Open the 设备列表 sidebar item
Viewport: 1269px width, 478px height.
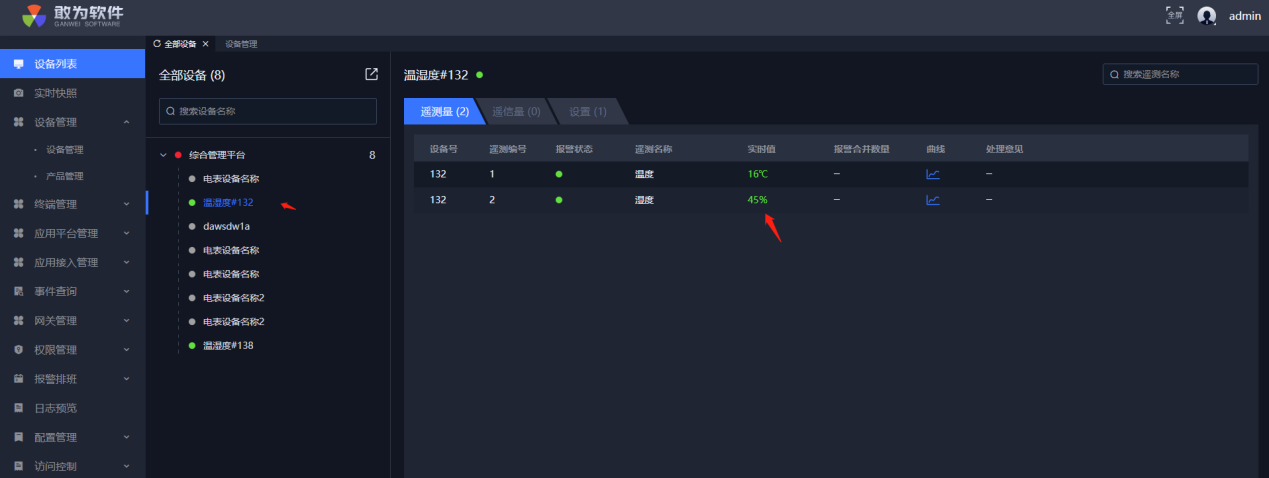click(x=72, y=64)
